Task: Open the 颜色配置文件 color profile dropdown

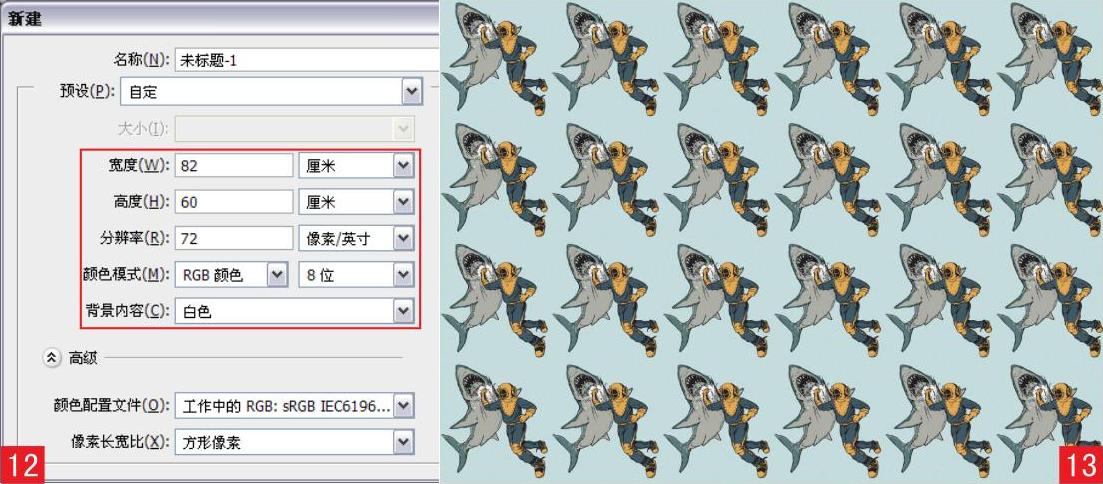Action: pyautogui.click(x=294, y=406)
